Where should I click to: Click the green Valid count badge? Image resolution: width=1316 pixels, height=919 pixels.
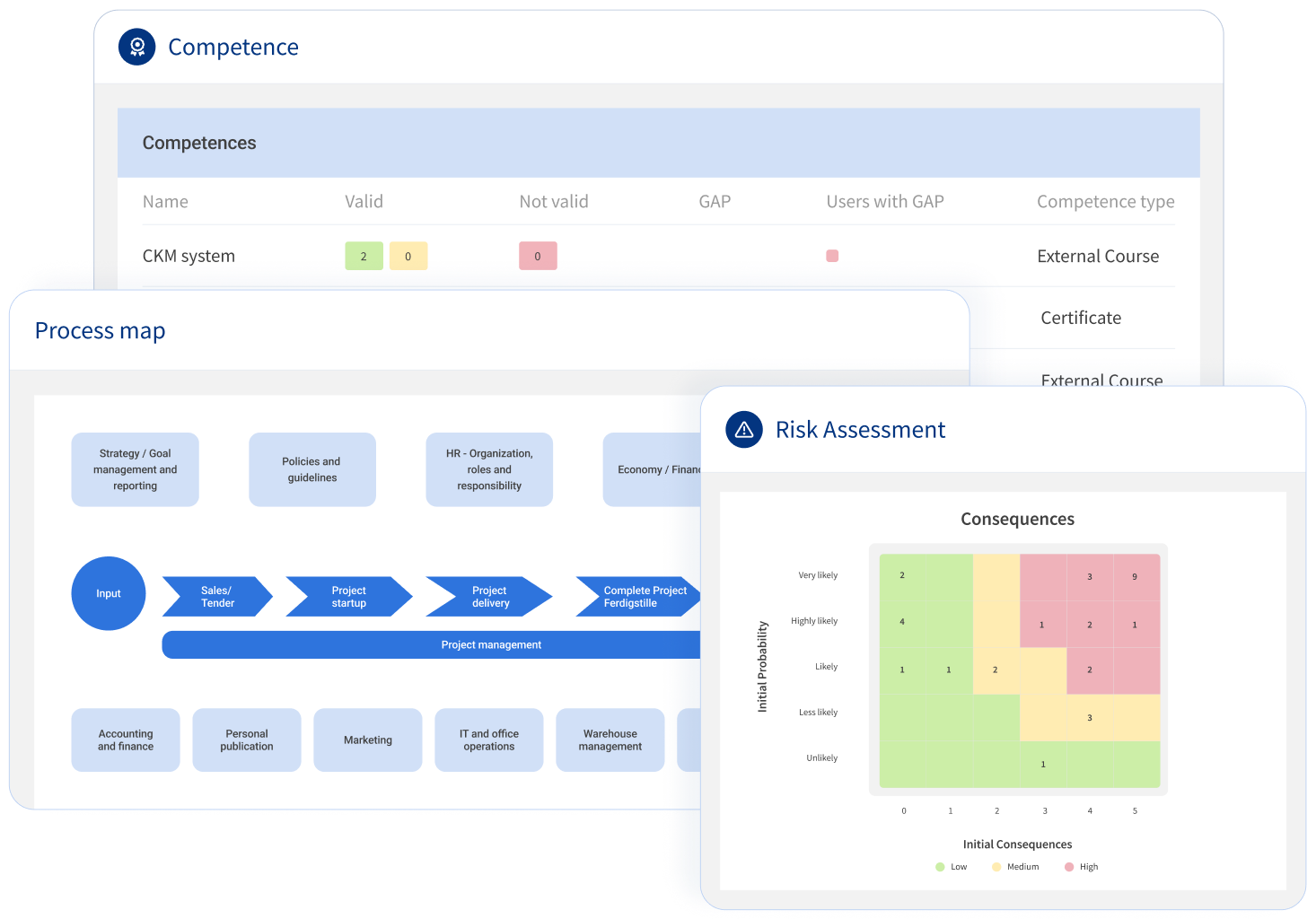pos(364,256)
